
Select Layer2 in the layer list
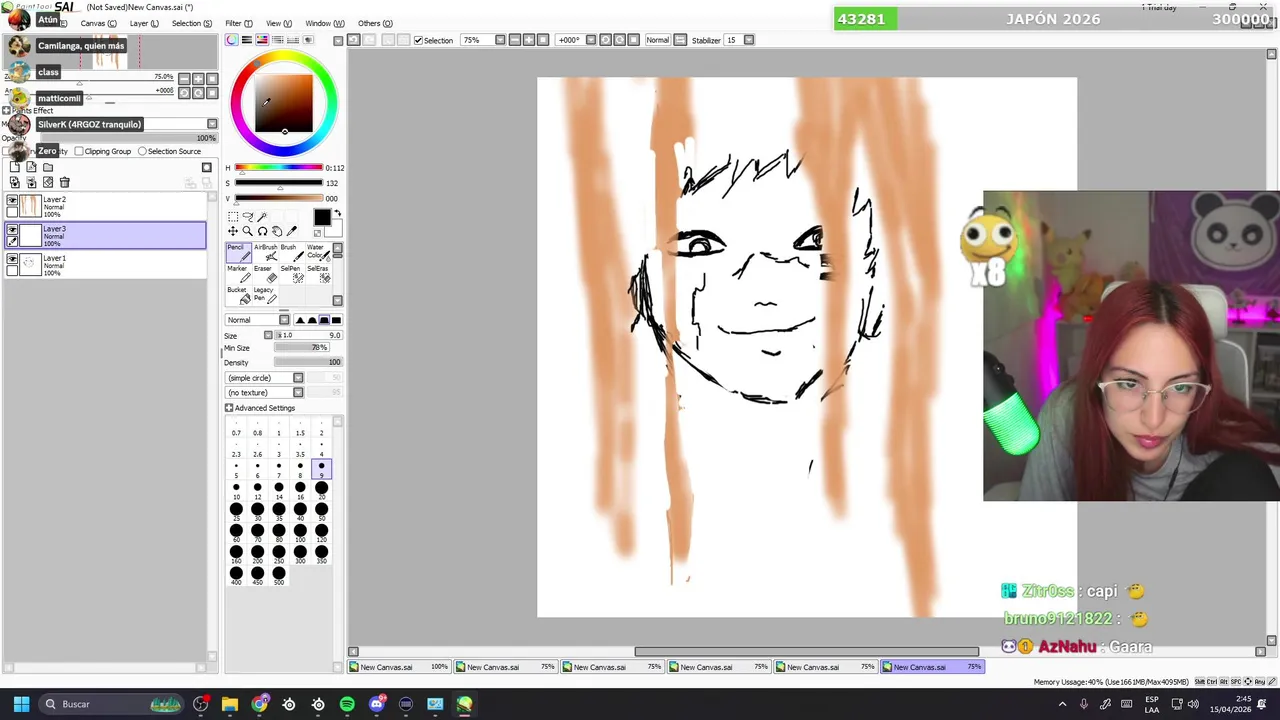coord(105,206)
